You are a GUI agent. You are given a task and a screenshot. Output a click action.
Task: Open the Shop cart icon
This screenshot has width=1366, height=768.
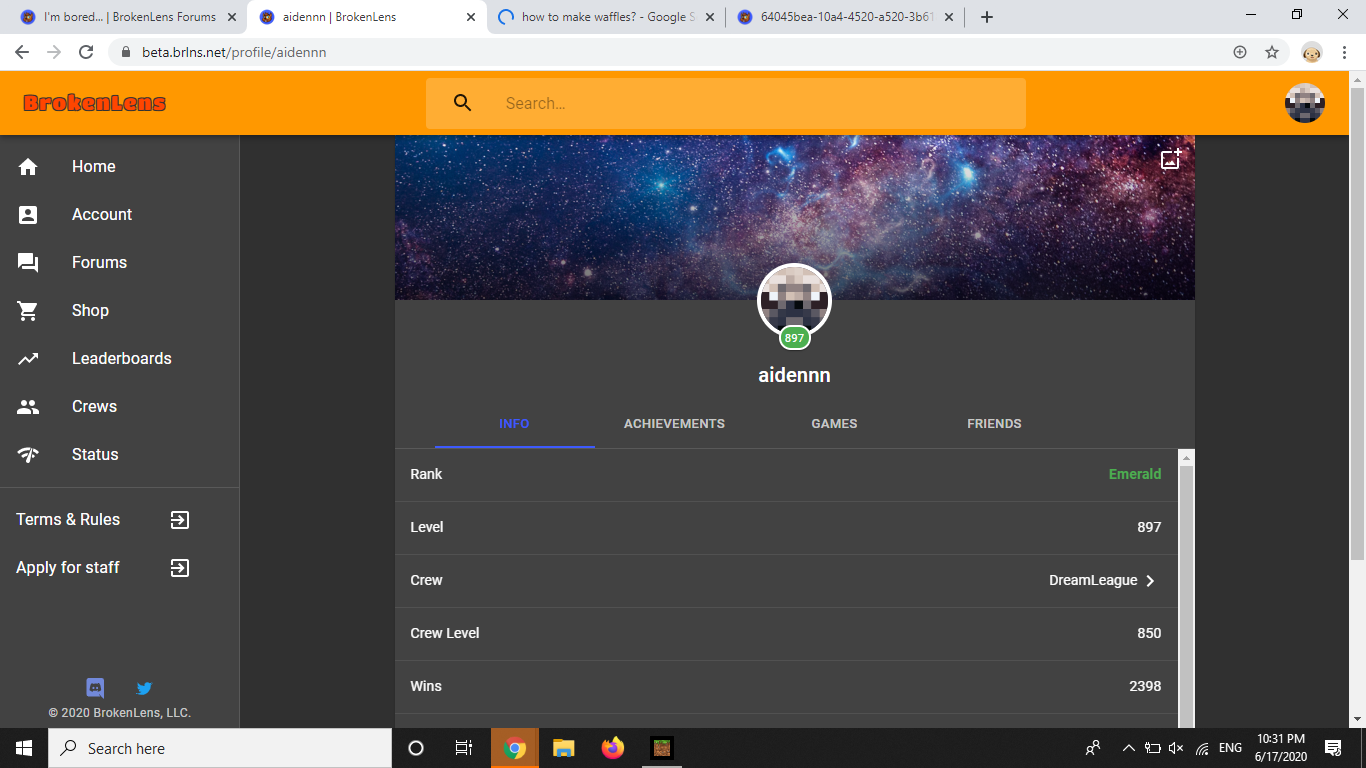pos(28,311)
